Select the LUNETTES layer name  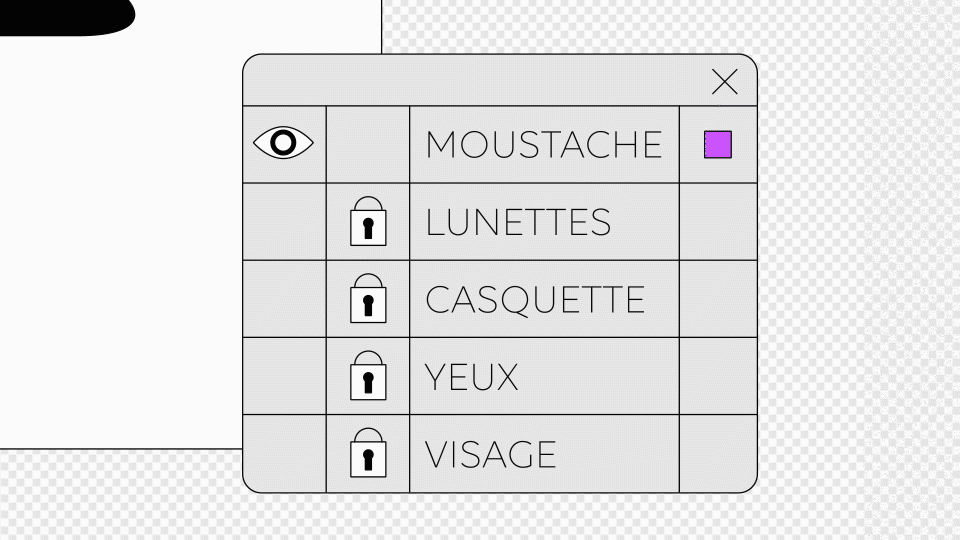click(518, 222)
